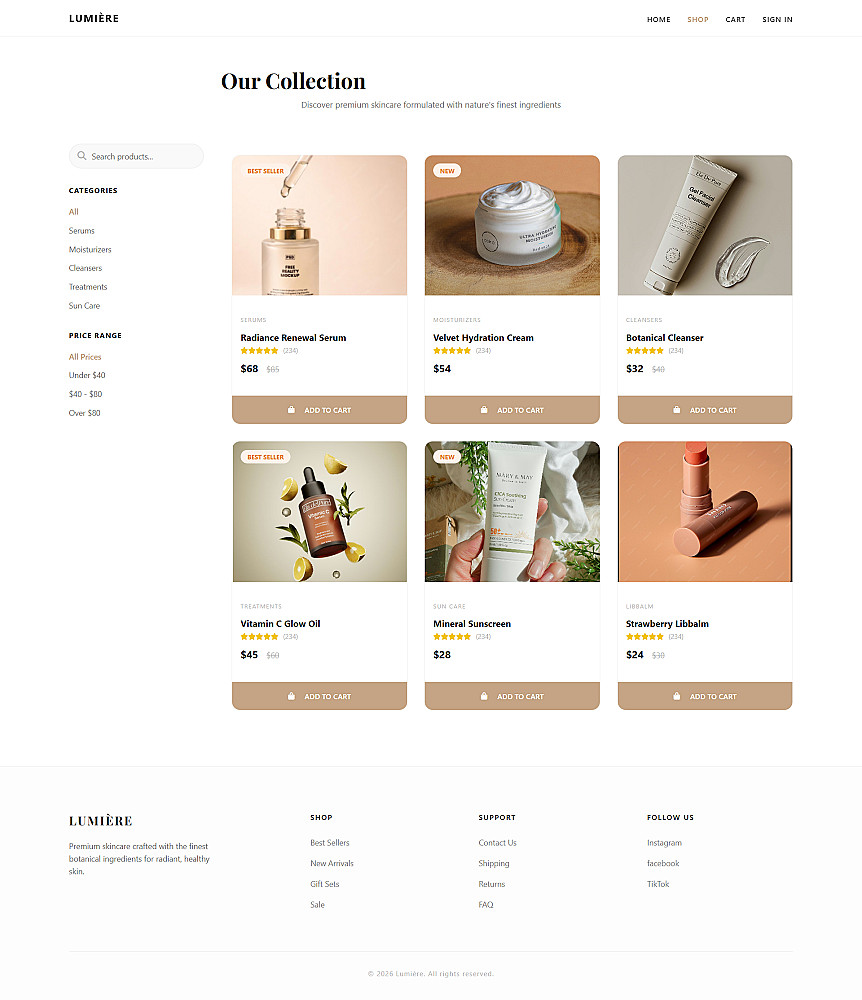Click bag icon on Mineral Sunscreen button
This screenshot has width=862, height=1000.
[x=484, y=696]
